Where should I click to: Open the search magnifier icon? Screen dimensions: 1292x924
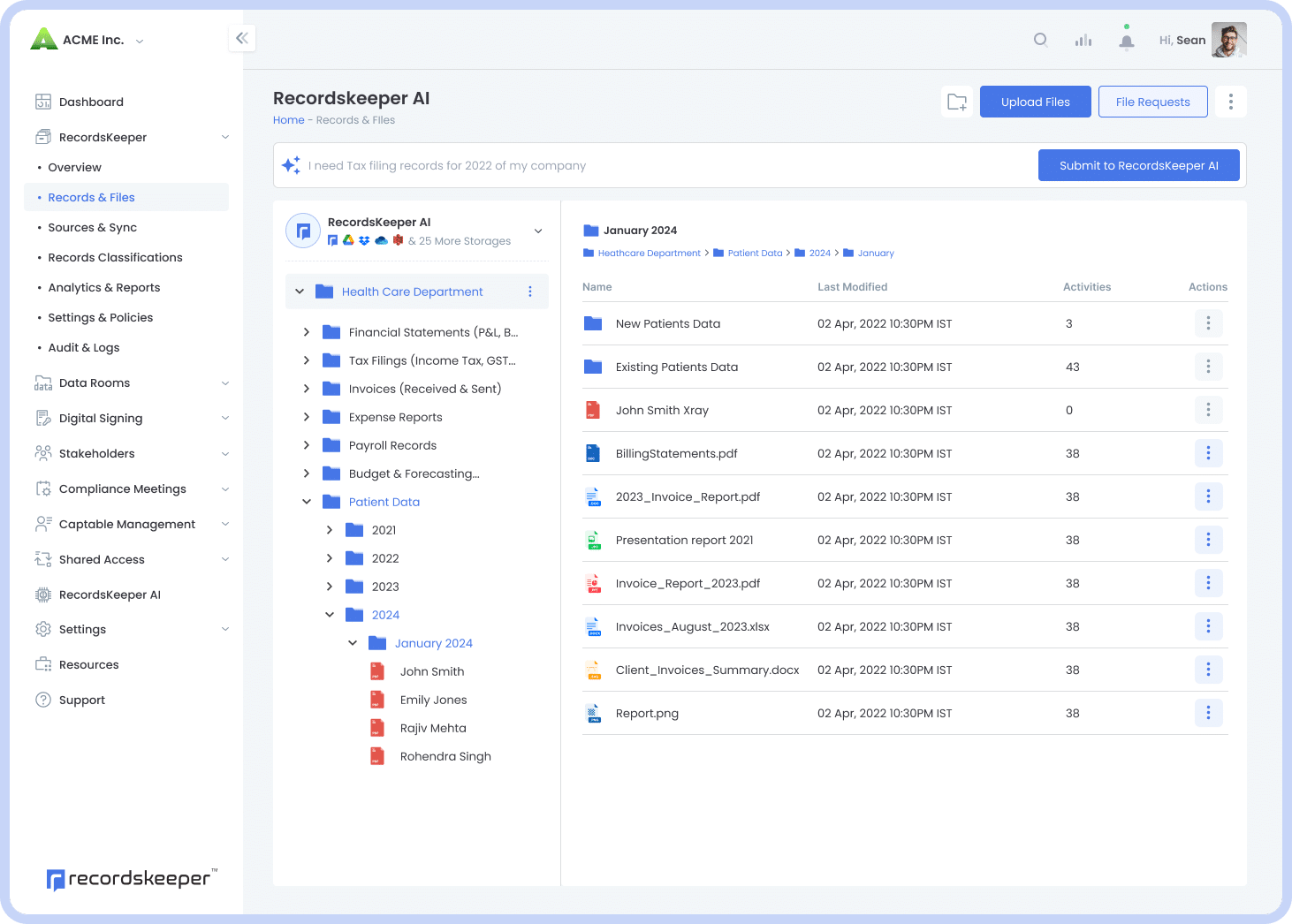1040,40
